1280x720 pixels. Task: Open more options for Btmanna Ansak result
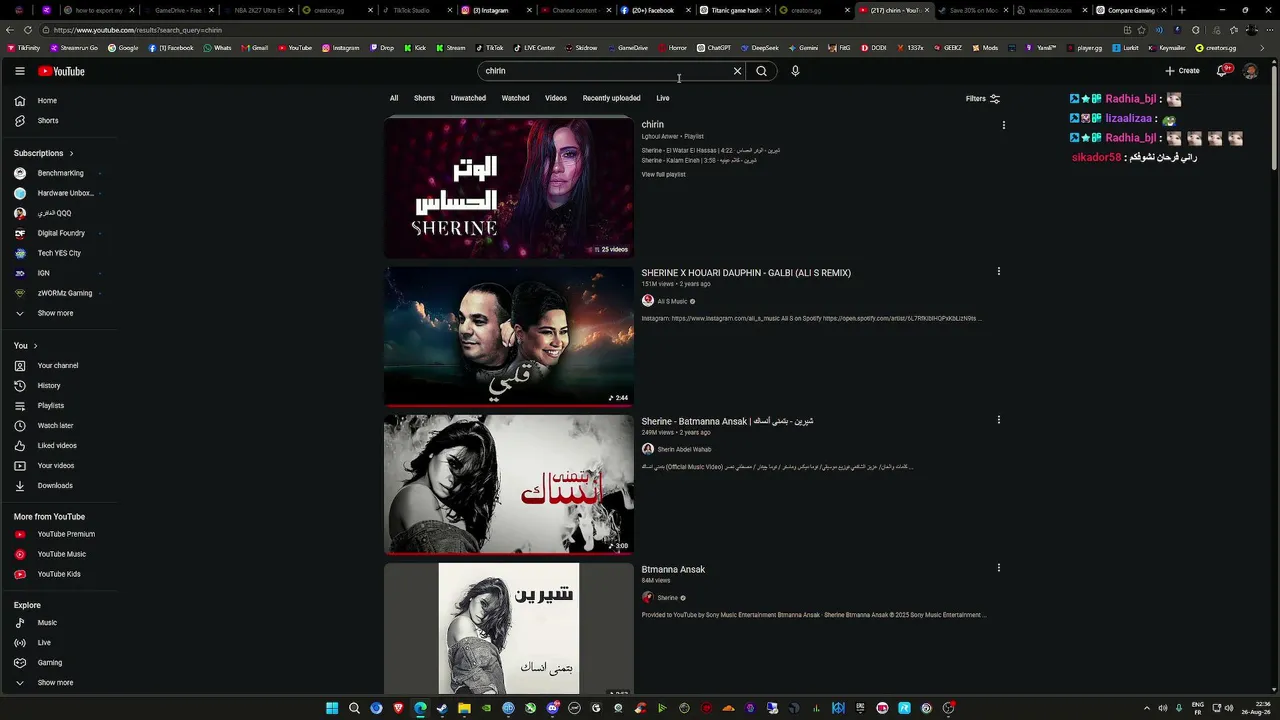998,568
